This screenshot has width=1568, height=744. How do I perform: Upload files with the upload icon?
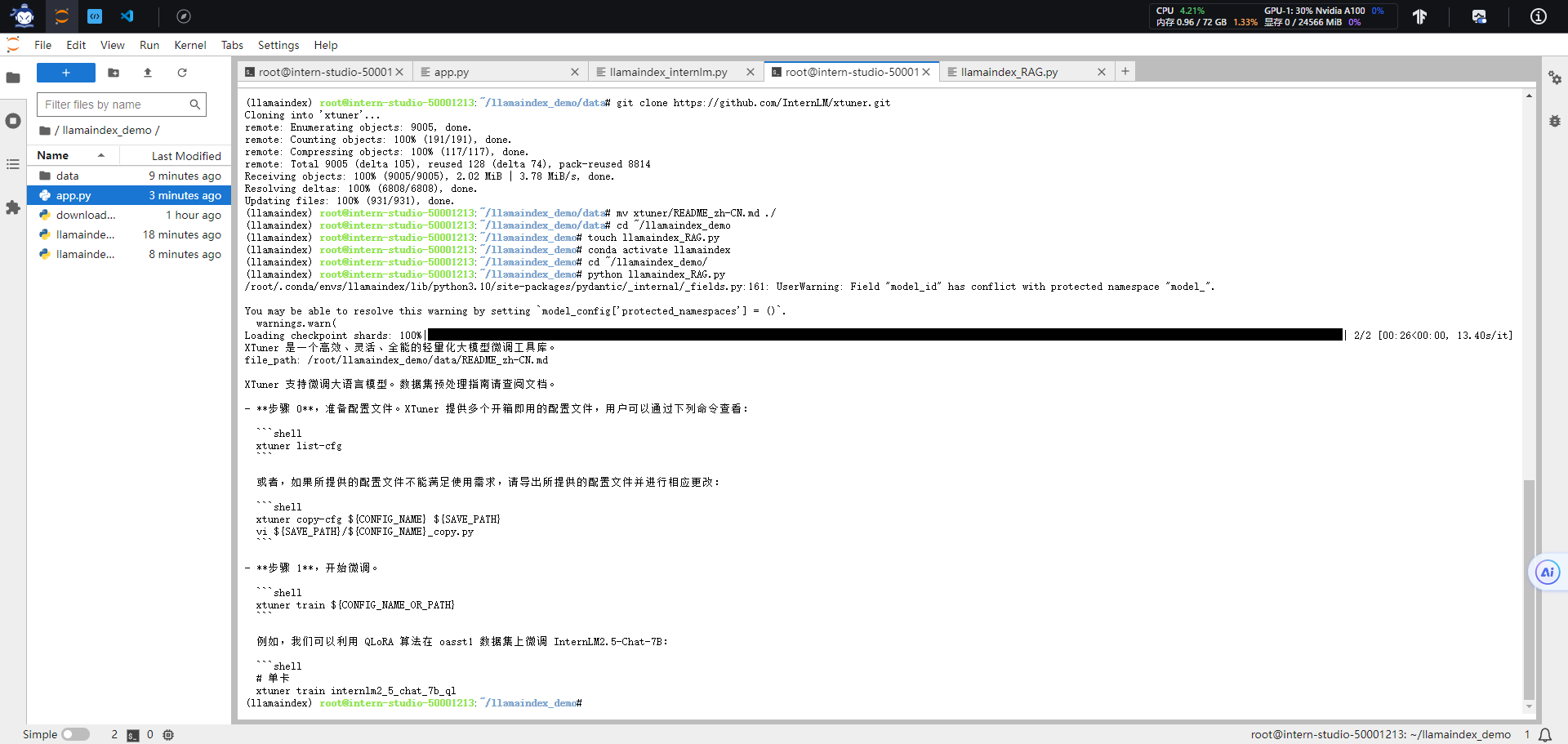(148, 73)
